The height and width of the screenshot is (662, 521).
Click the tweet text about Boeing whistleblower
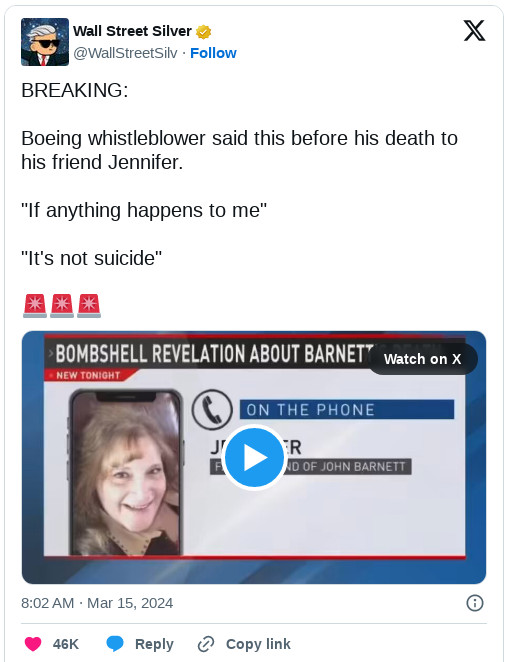pos(239,150)
